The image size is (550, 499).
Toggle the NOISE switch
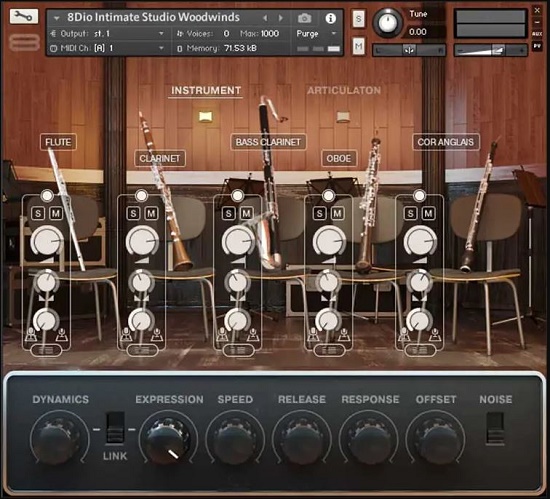[495, 429]
